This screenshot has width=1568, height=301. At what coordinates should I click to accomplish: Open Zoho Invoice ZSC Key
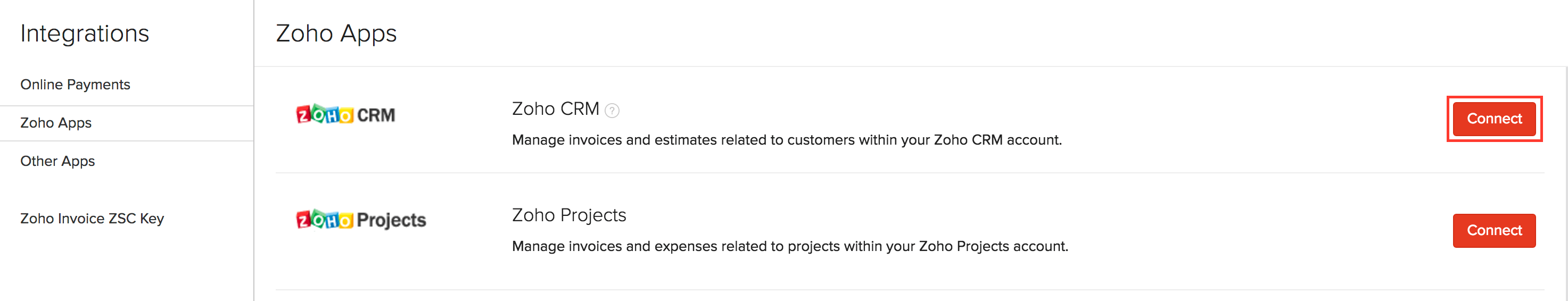[92, 218]
